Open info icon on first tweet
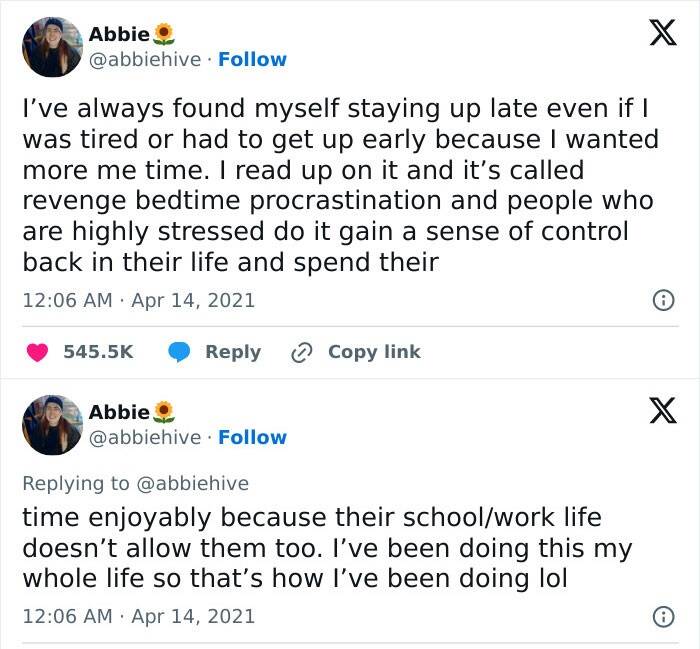The image size is (700, 649). tap(661, 300)
